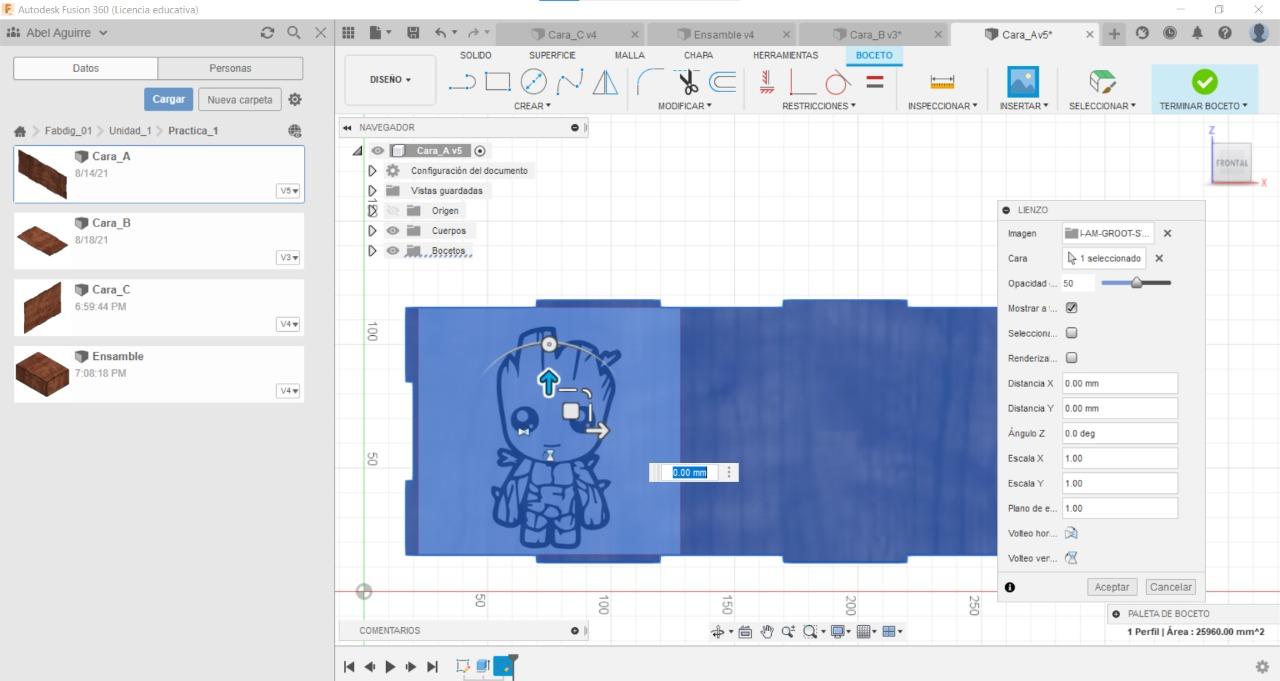
Task: Toggle visibility of Bocetos folder
Action: click(x=392, y=251)
